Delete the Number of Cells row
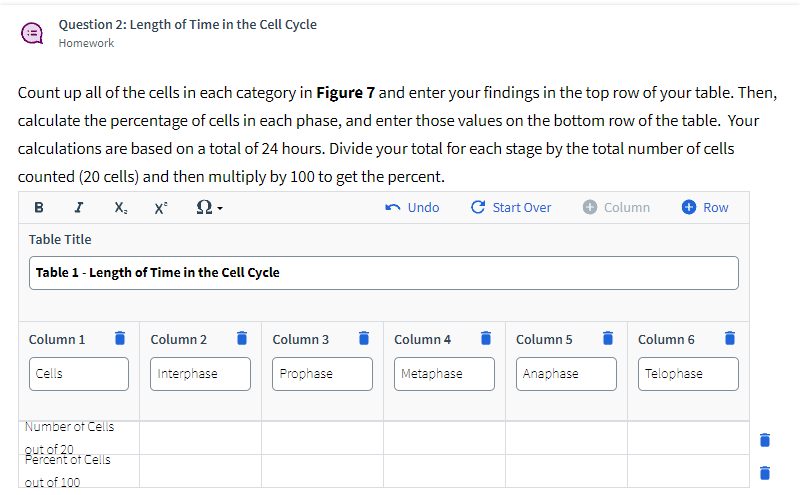Viewport: 800px width, 495px height. point(764,439)
